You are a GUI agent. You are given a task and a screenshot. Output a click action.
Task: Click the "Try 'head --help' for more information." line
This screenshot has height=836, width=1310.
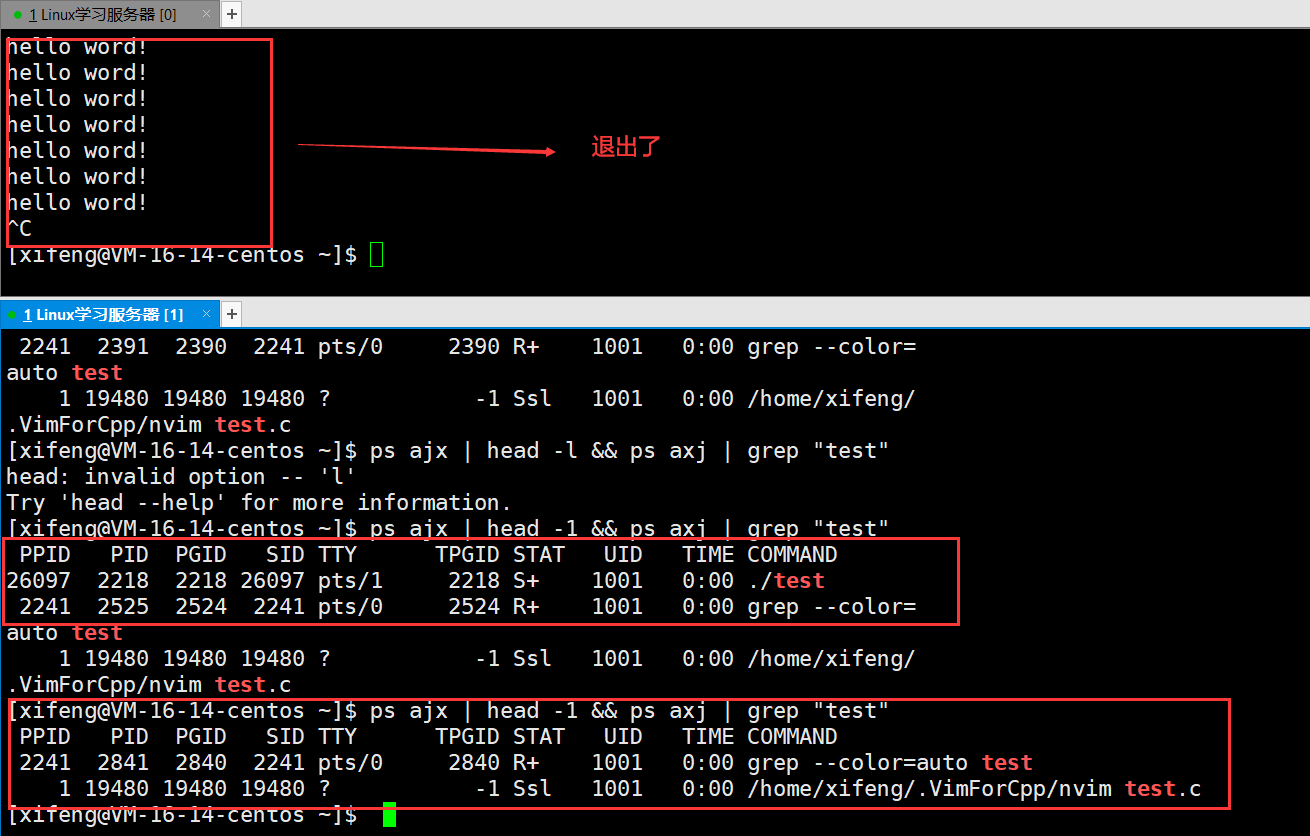(x=259, y=503)
